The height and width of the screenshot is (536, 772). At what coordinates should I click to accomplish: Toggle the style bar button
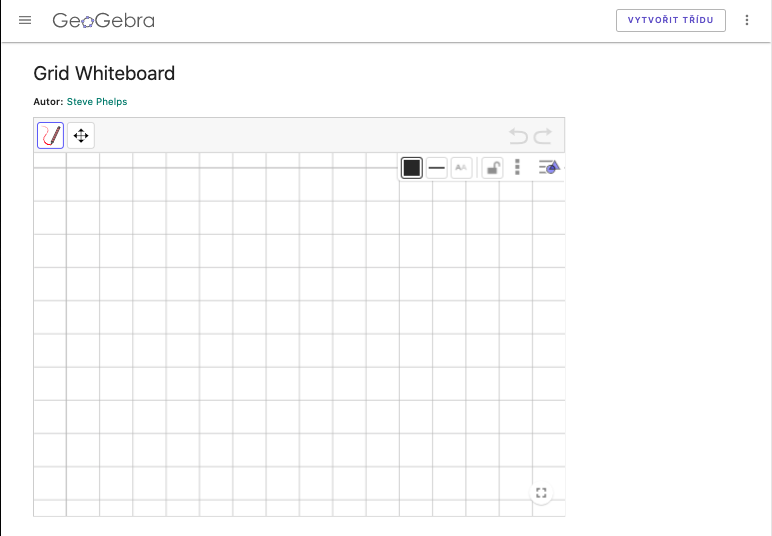[x=549, y=167]
